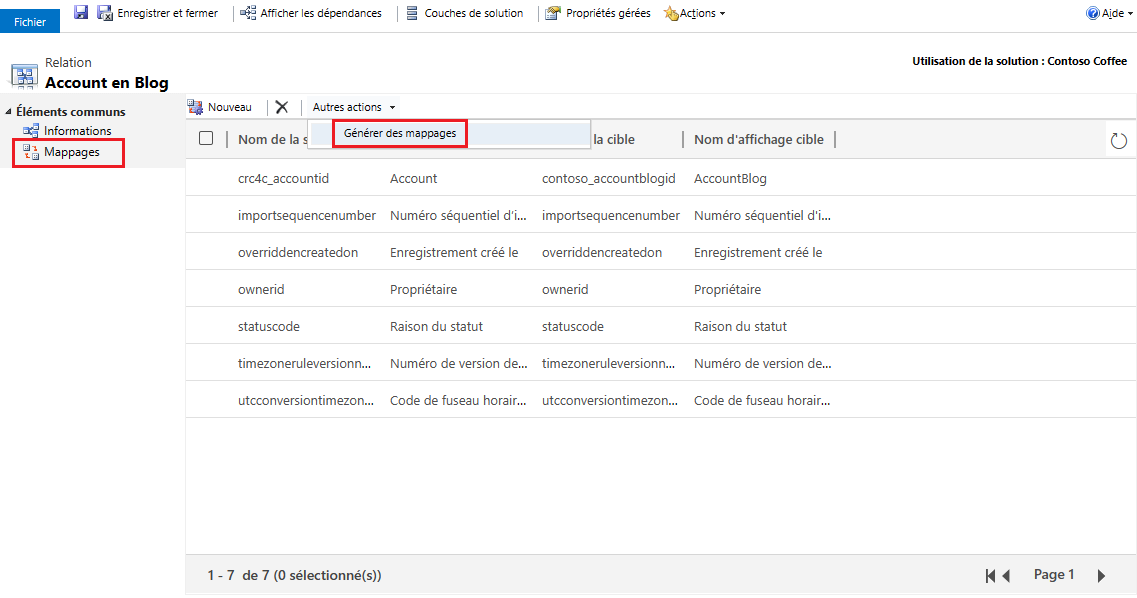Click the Couches de solution icon

click(x=412, y=13)
